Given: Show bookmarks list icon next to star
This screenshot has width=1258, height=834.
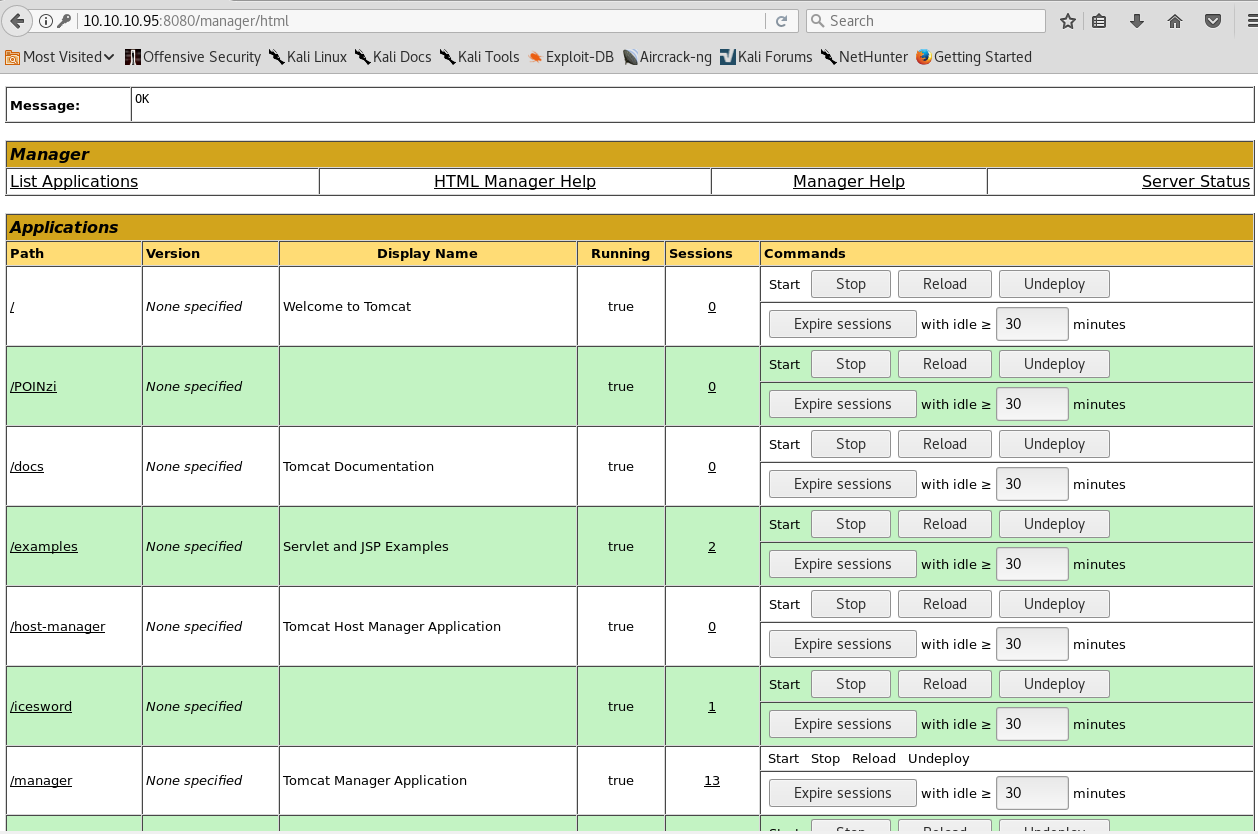Looking at the screenshot, I should pyautogui.click(x=1099, y=21).
